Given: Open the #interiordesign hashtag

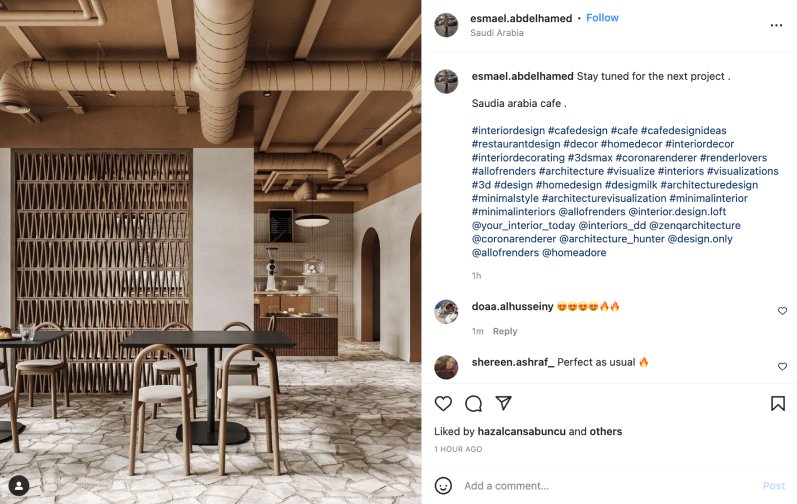Looking at the screenshot, I should click(508, 131).
